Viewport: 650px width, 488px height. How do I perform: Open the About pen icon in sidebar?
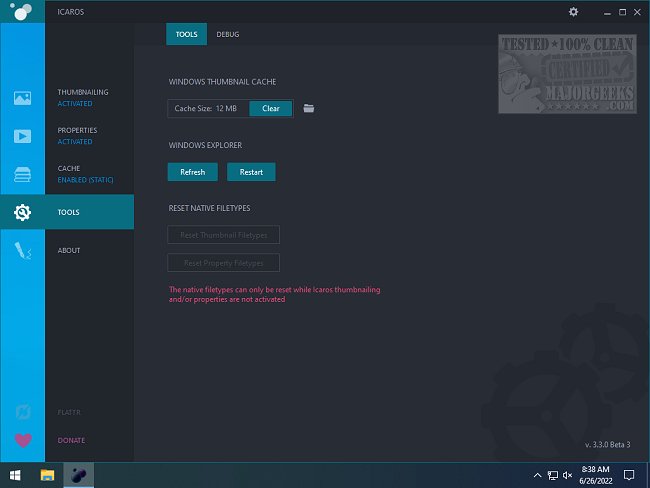(x=22, y=250)
